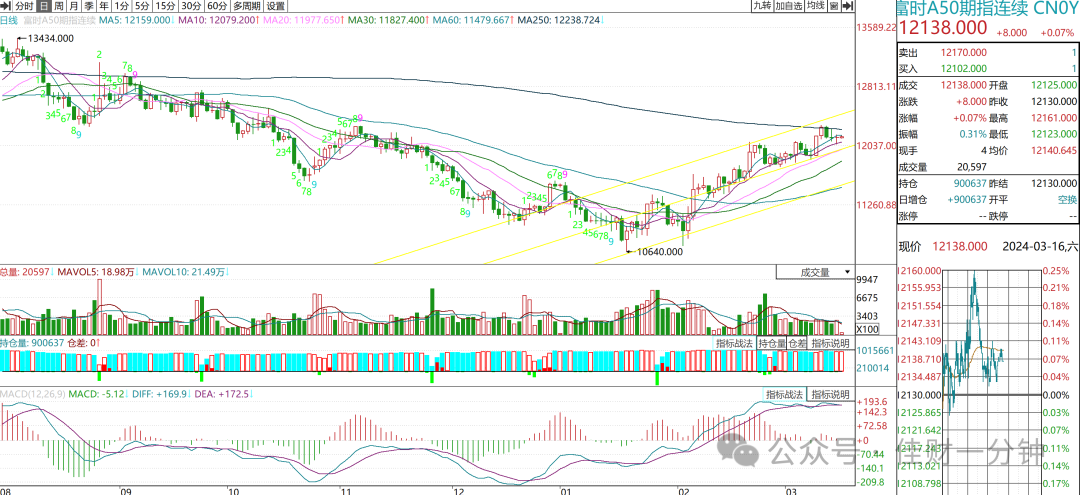This screenshot has width=1080, height=495.
Task: Click the MA5: 12159.000 label
Action: tap(137, 20)
